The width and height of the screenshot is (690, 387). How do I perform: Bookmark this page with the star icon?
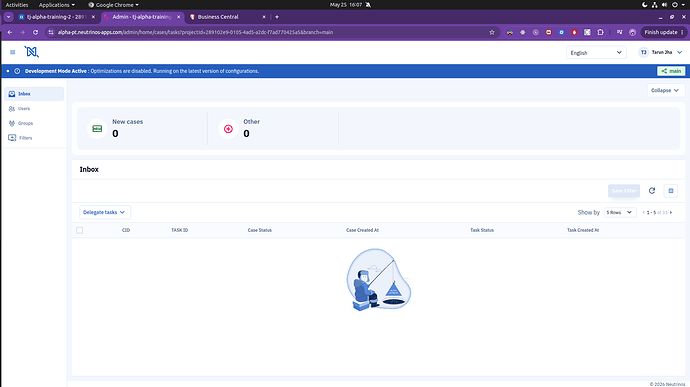coord(492,32)
